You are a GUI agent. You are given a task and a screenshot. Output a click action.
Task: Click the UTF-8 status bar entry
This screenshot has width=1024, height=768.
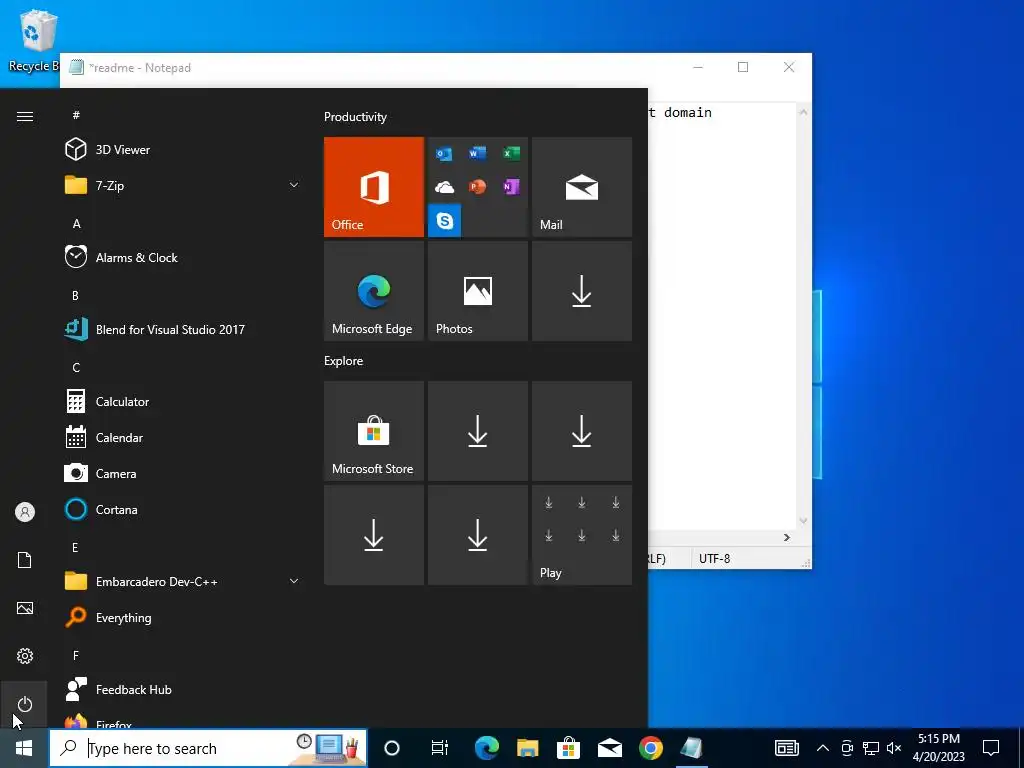click(x=714, y=558)
